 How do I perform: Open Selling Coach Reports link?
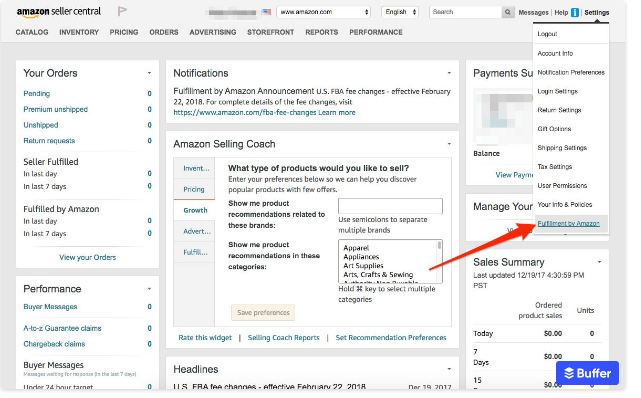click(283, 338)
